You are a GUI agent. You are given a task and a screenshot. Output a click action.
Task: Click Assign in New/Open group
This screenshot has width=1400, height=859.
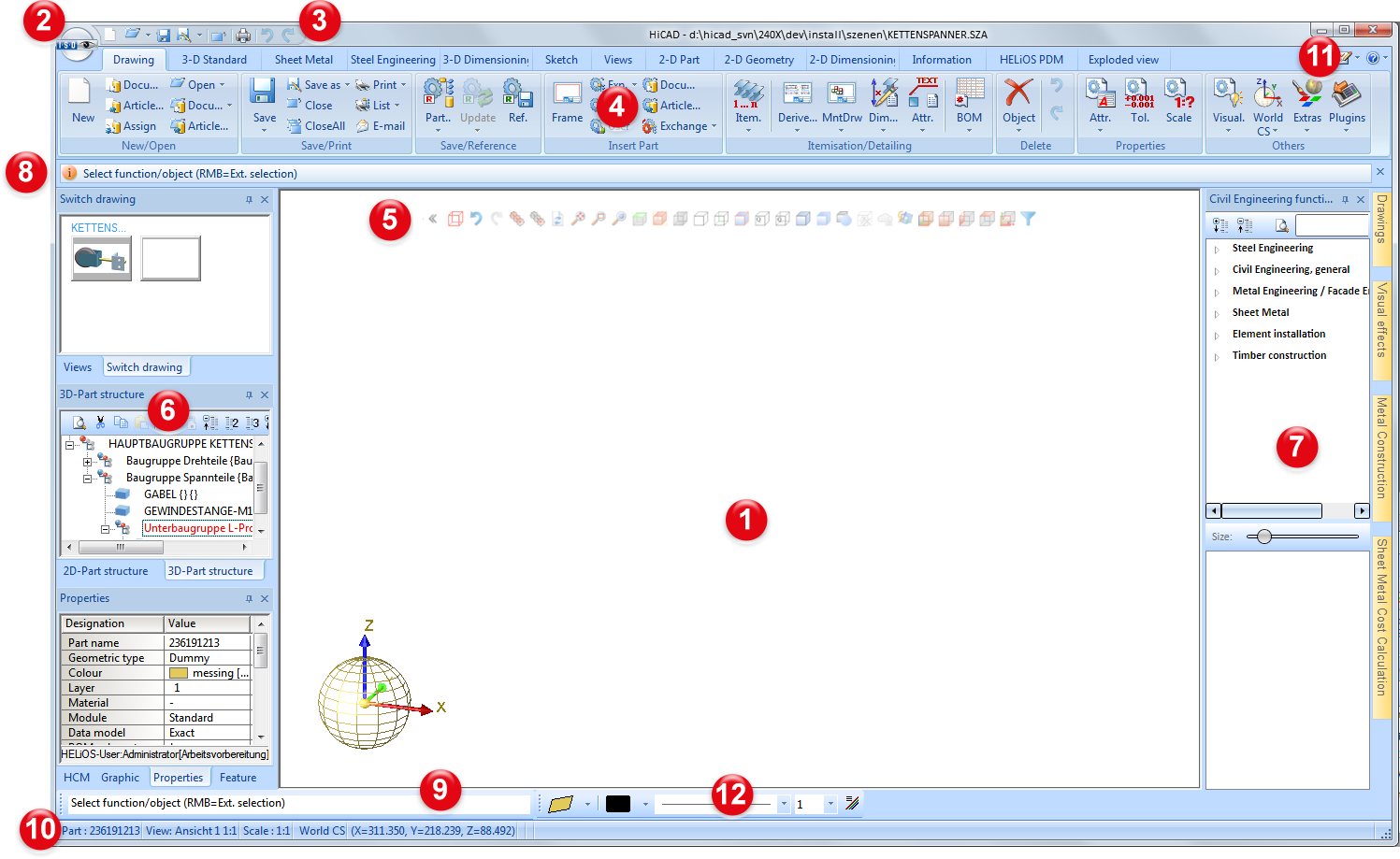(131, 126)
